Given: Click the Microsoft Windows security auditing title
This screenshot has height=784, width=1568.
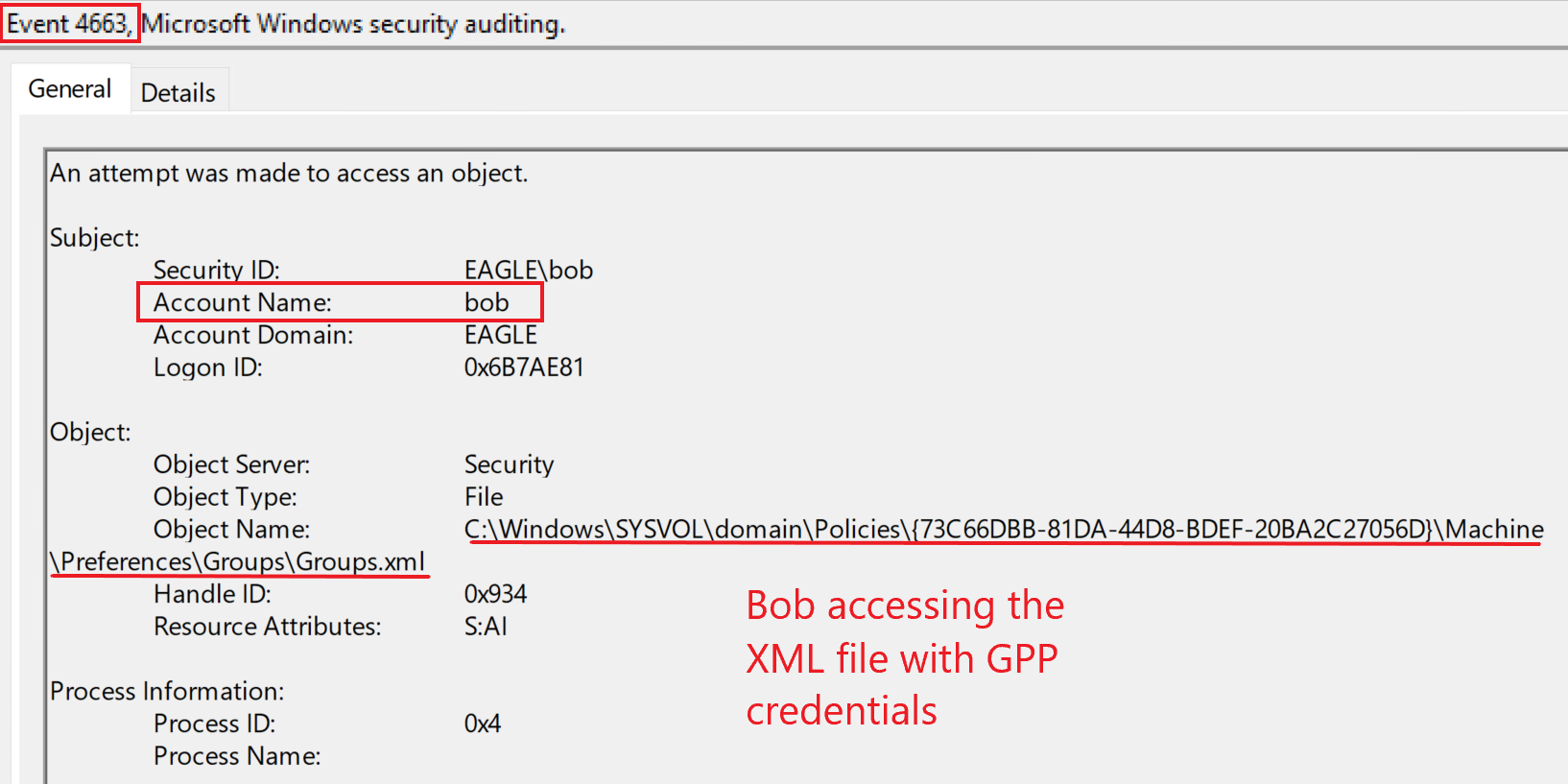Looking at the screenshot, I should (353, 23).
